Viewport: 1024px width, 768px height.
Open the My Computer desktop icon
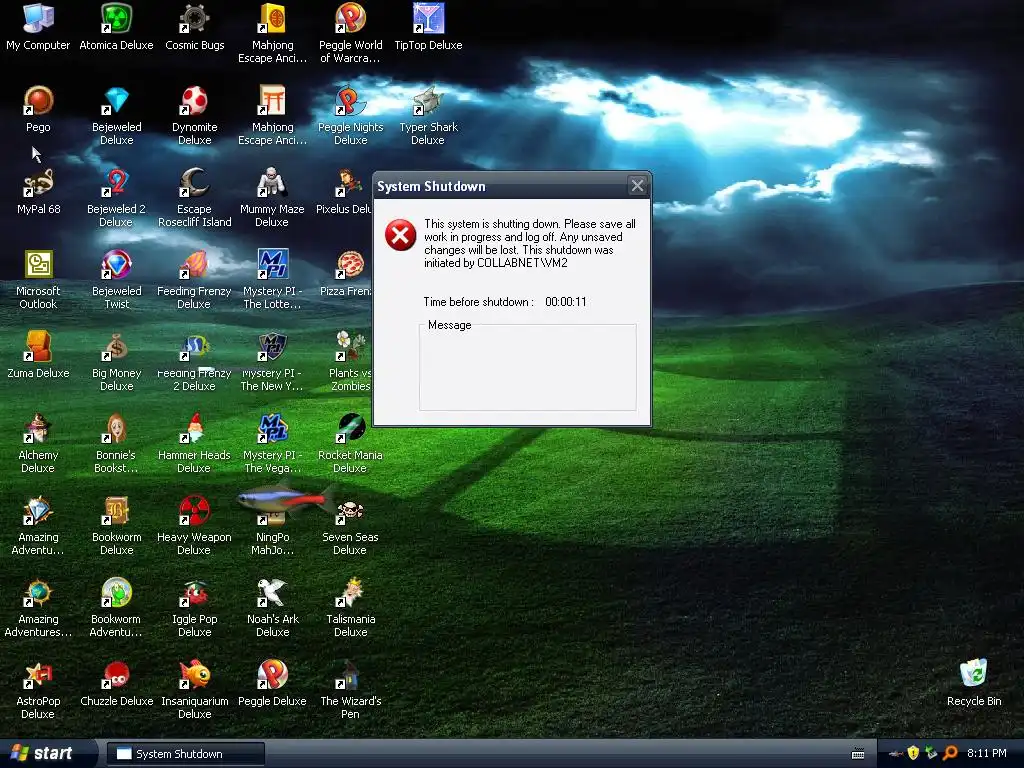(x=38, y=27)
